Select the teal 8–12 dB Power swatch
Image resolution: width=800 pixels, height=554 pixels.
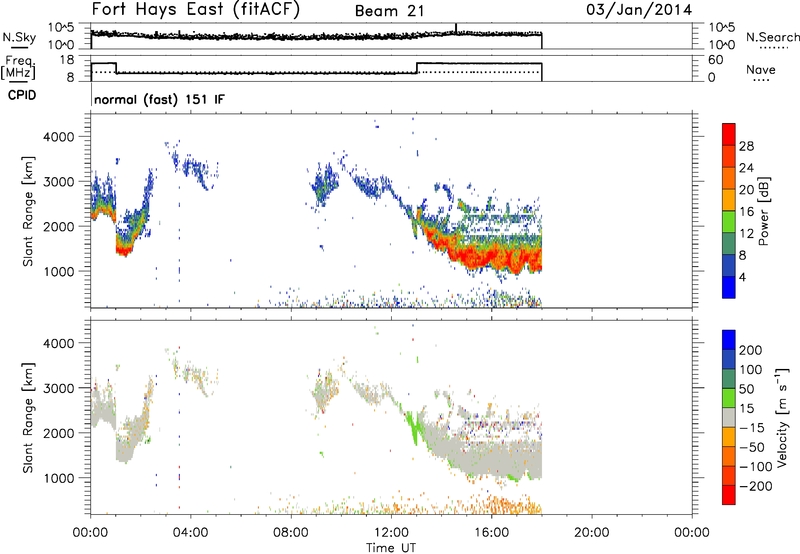coord(729,243)
